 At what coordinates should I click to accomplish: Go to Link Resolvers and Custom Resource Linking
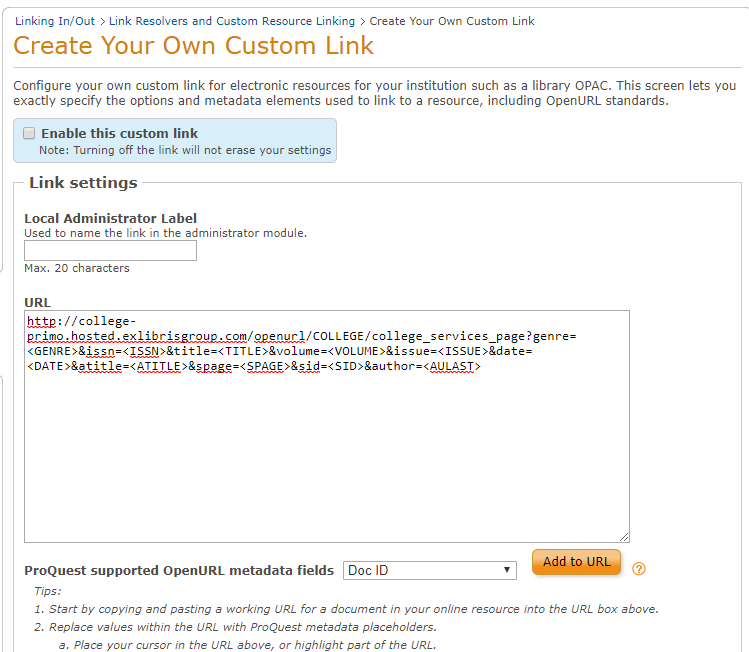coord(232,21)
